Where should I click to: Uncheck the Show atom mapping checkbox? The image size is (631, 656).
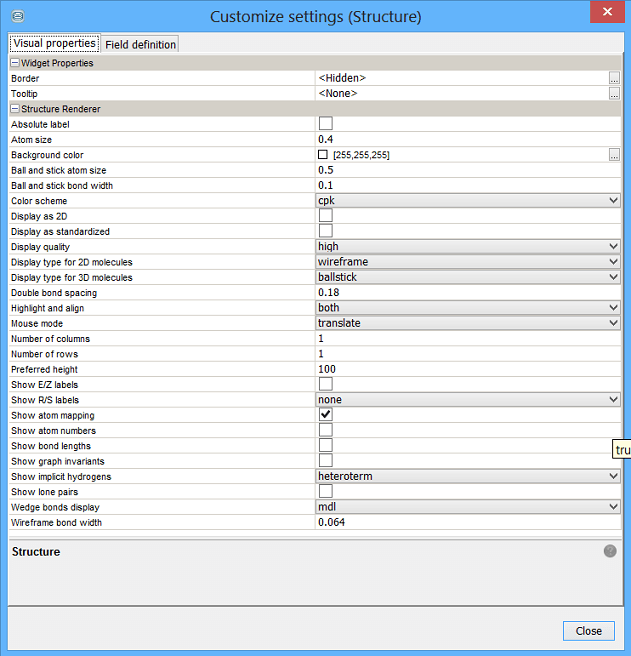pos(325,415)
